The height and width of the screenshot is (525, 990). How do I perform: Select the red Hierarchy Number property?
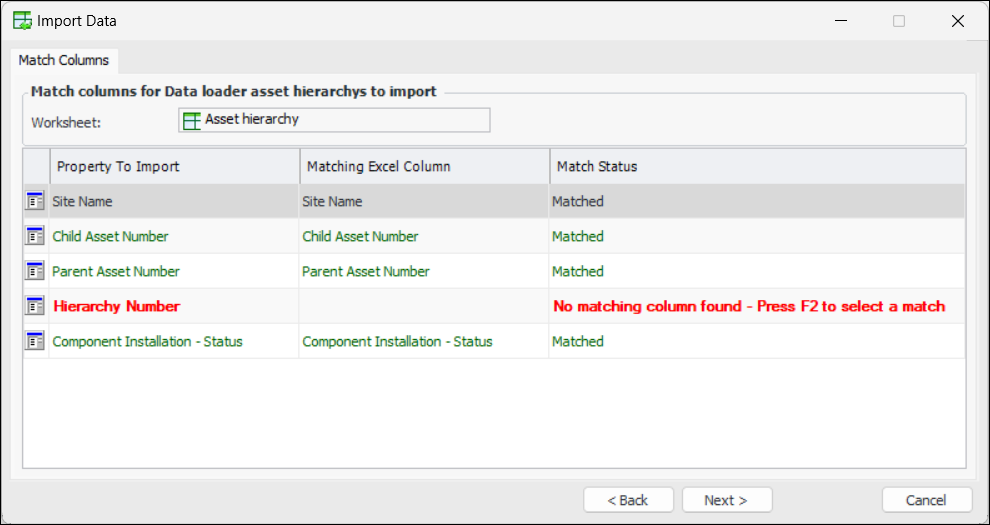coord(116,306)
